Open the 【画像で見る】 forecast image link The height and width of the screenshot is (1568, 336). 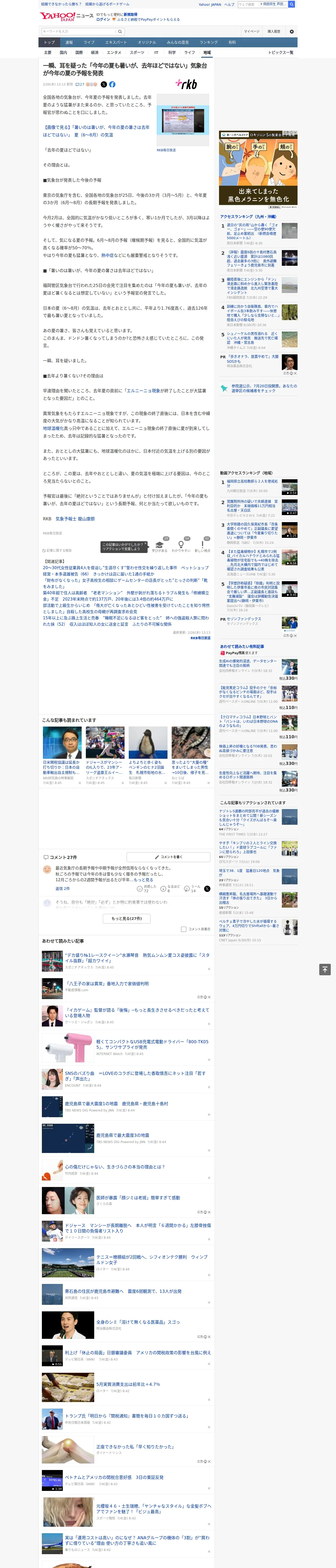coord(96,131)
